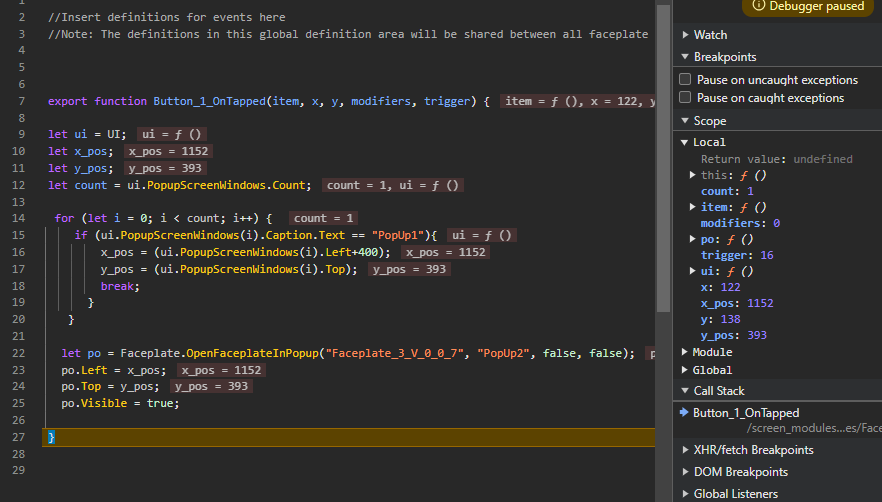Collapse the Scope section

point(685,121)
